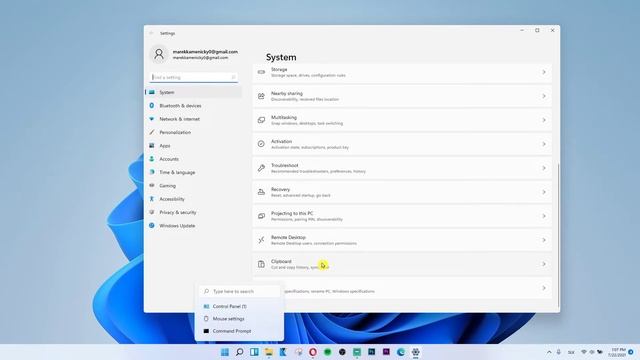This screenshot has height=360, width=640.
Task: Click the Settings back arrow
Action: pos(151,33)
